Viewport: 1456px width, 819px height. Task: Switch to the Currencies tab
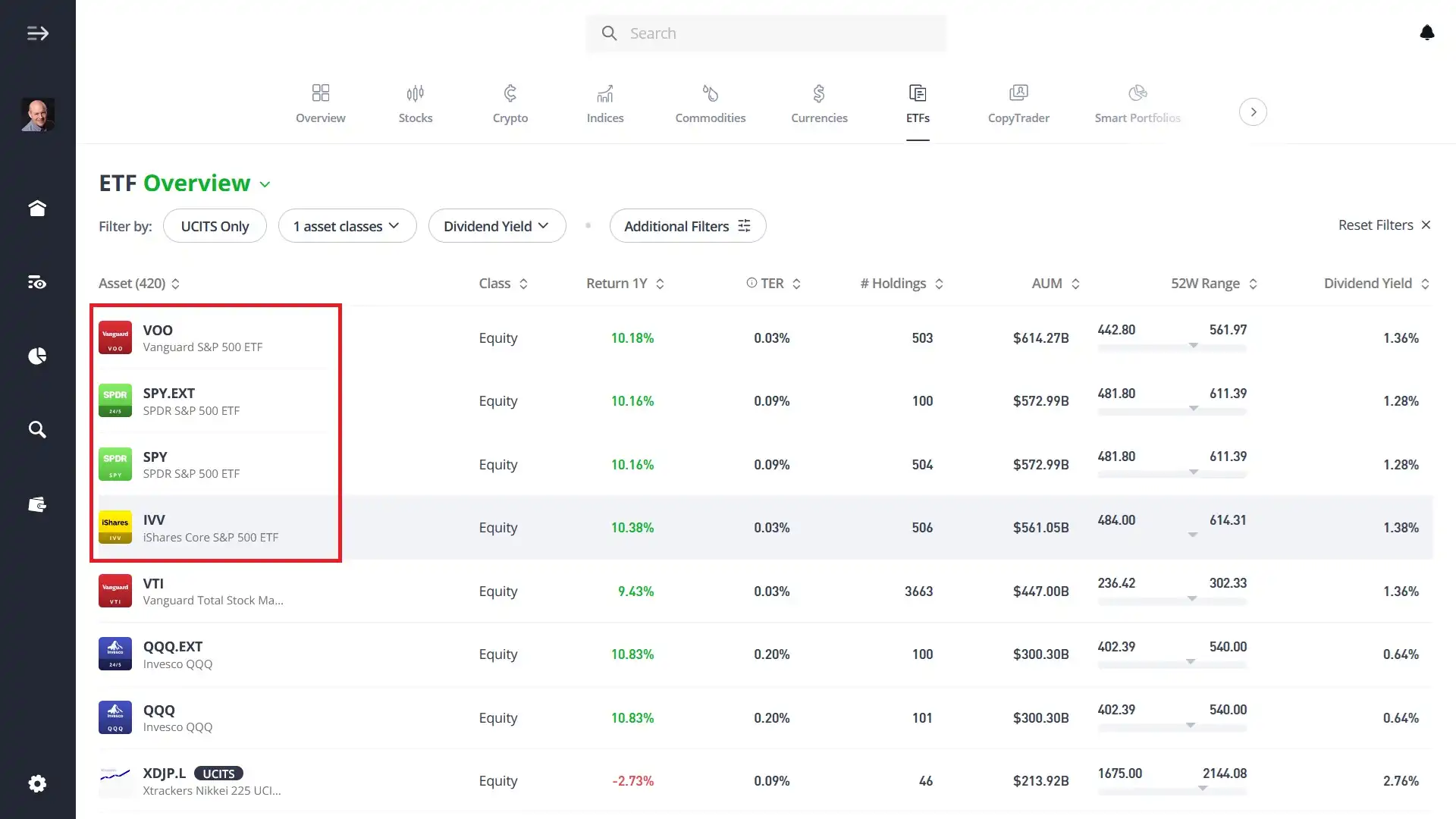pyautogui.click(x=819, y=104)
